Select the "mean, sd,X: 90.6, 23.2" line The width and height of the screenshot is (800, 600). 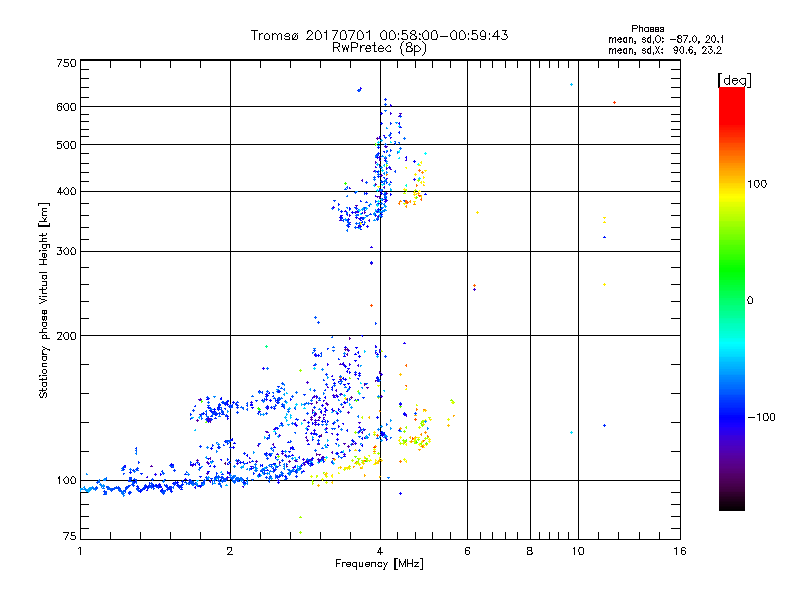pos(665,50)
